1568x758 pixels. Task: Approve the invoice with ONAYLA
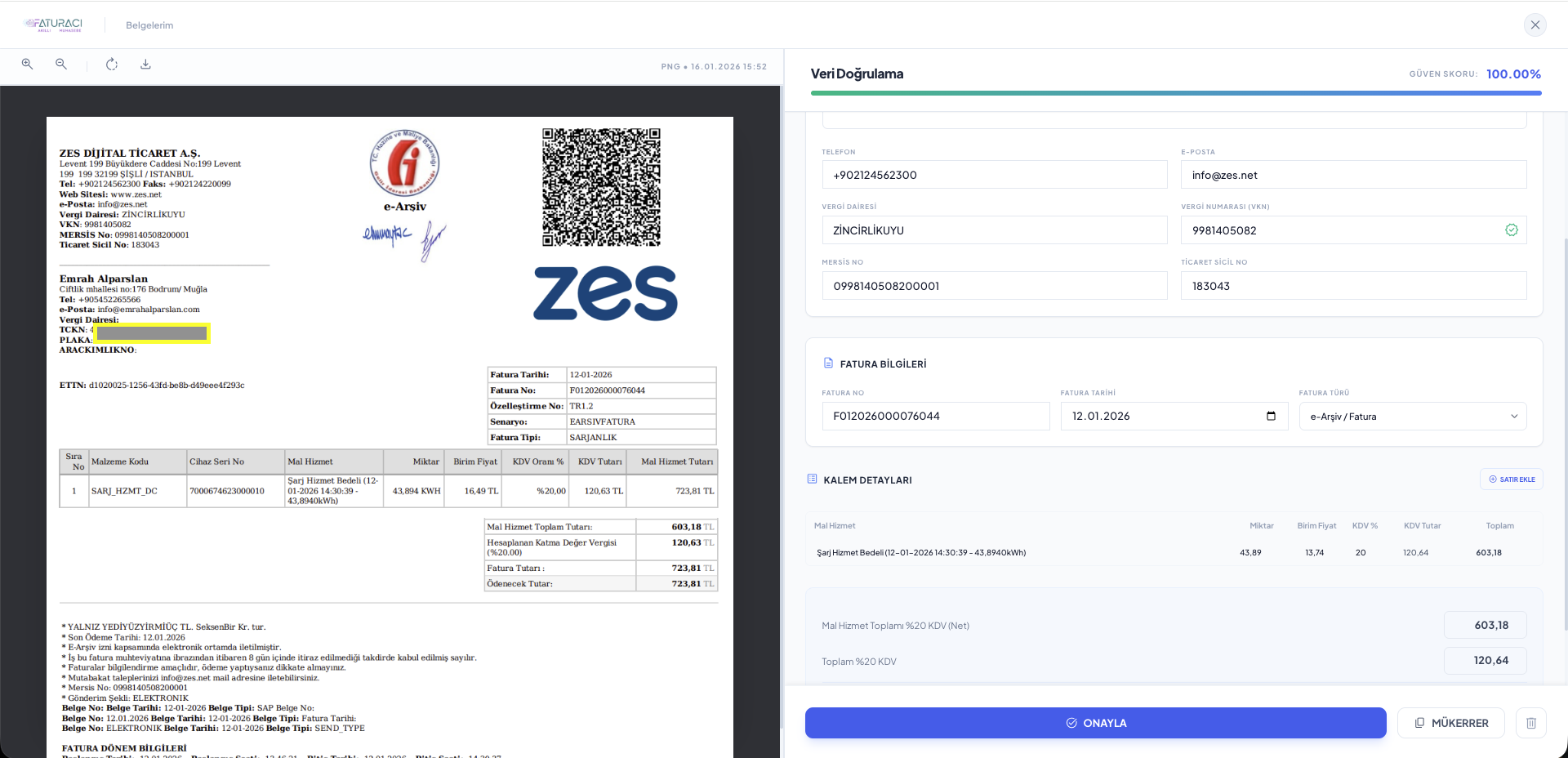coord(1095,723)
